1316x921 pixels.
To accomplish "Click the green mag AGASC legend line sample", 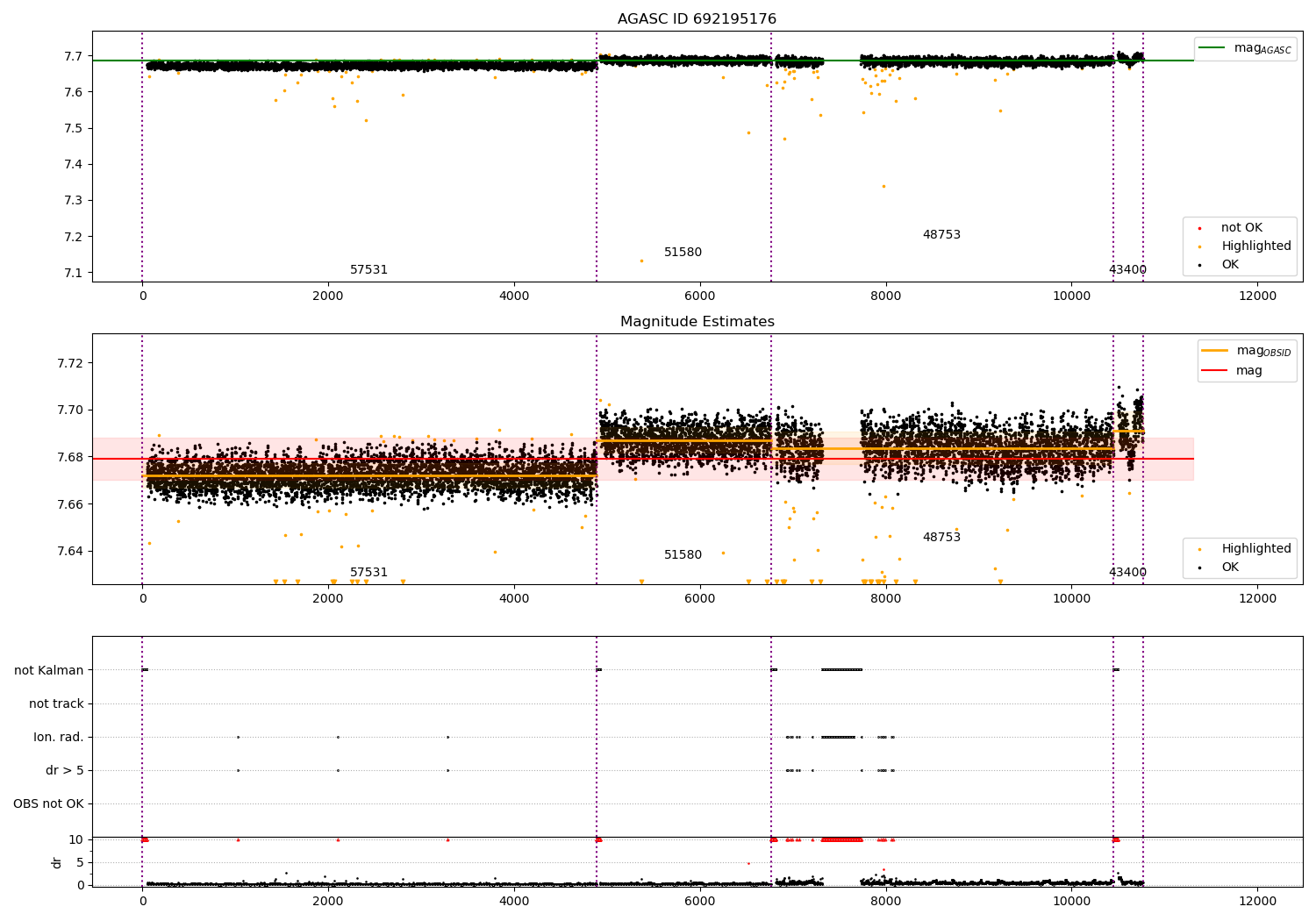I will (1211, 48).
